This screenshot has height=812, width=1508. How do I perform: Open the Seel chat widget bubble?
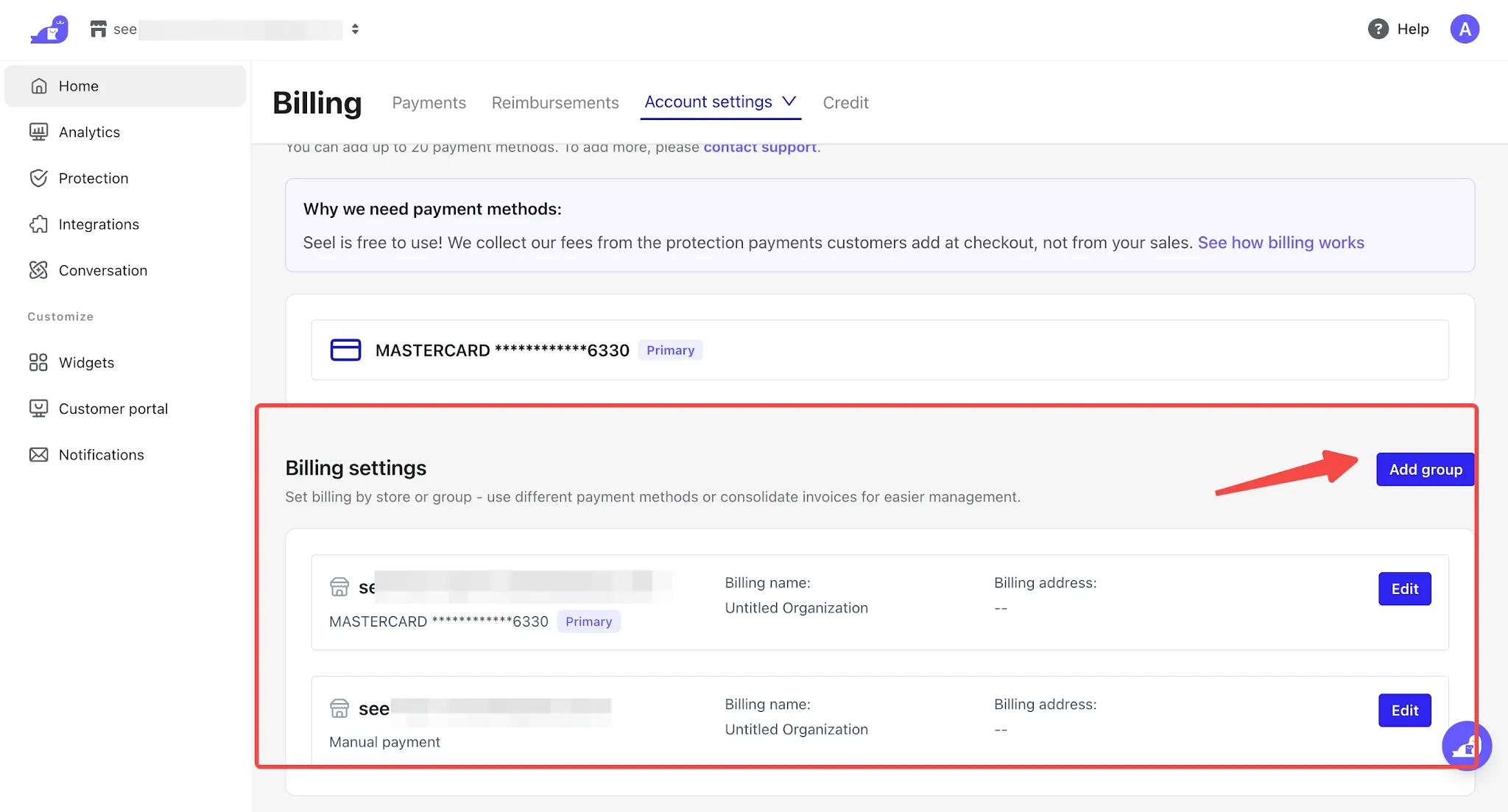[1467, 746]
